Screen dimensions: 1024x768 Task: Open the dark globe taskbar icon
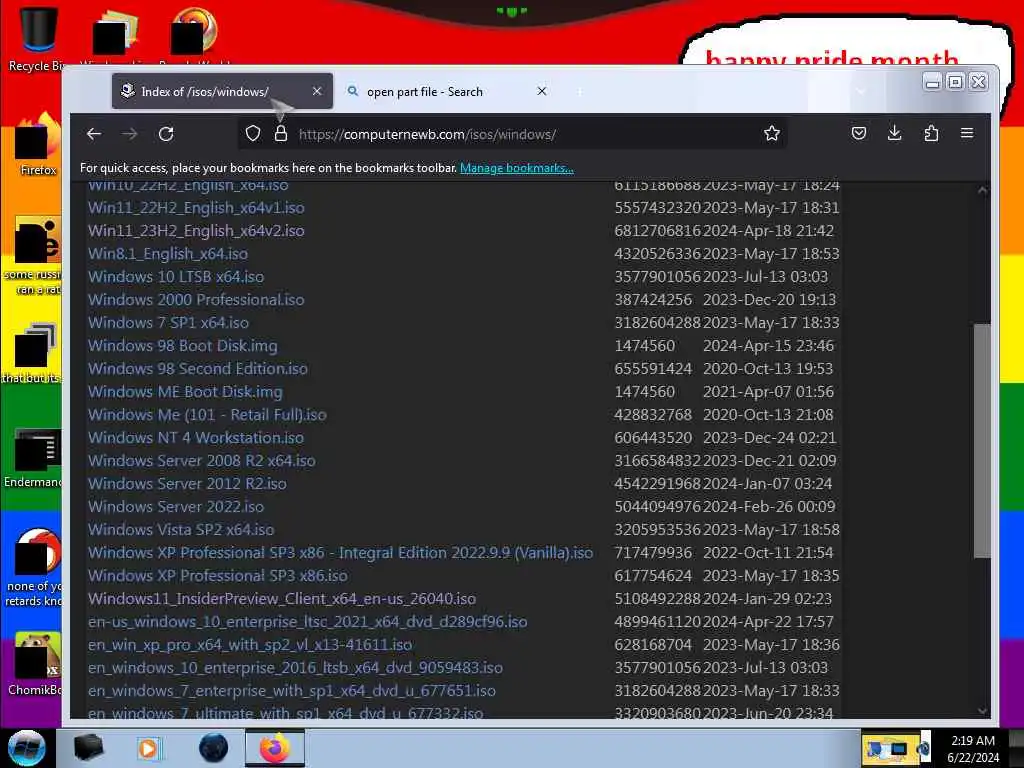pos(214,748)
